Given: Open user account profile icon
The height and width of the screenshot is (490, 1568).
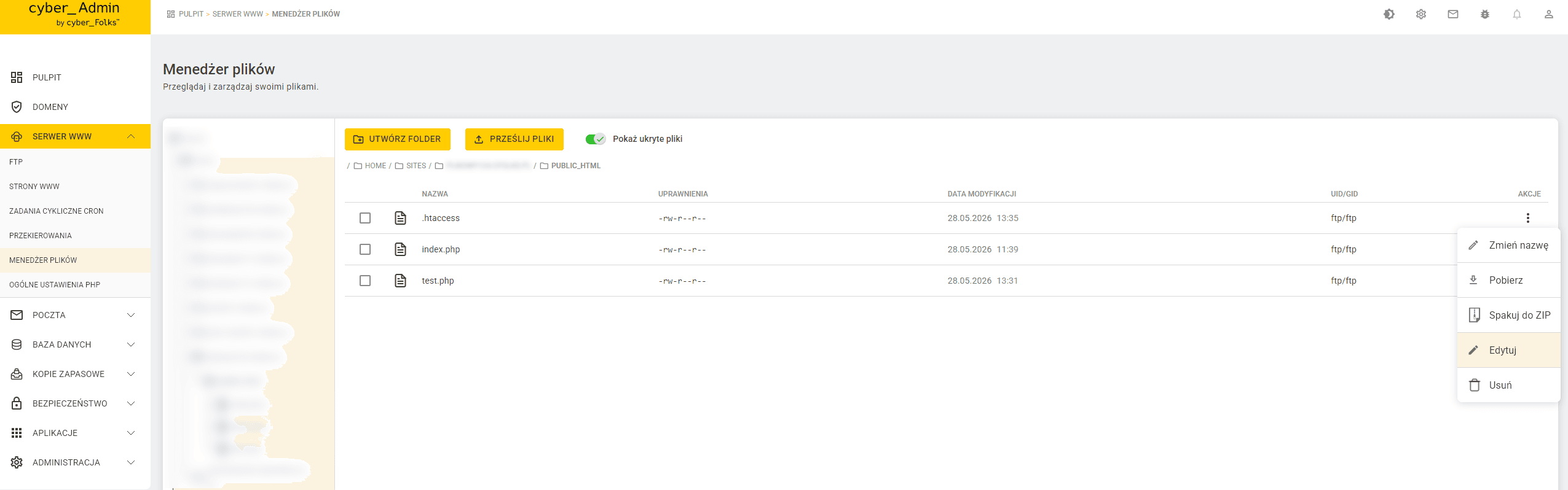Looking at the screenshot, I should pyautogui.click(x=1549, y=14).
